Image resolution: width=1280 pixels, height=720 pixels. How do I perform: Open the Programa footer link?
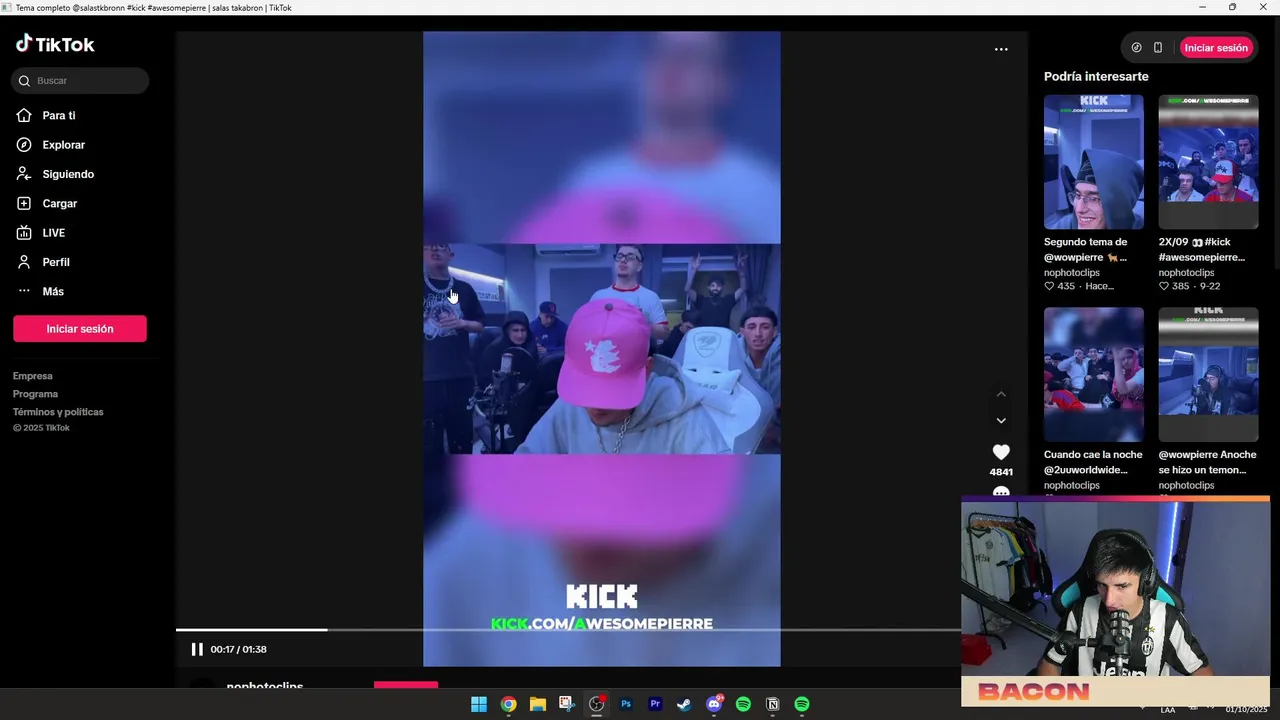[x=36, y=394]
